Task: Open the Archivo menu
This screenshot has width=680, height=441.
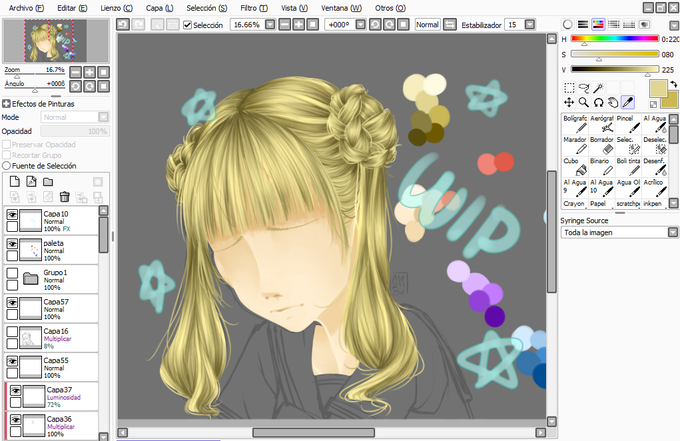Action: point(26,8)
